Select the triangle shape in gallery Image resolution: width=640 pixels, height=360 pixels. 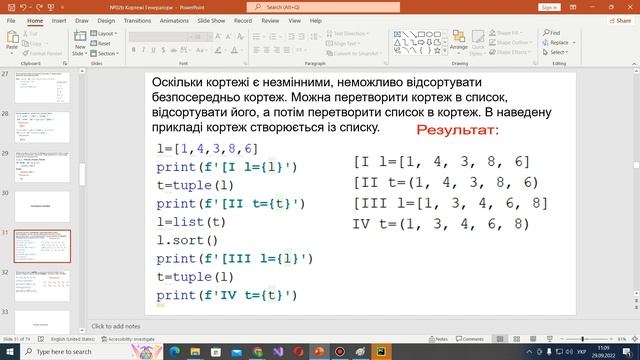[397, 42]
